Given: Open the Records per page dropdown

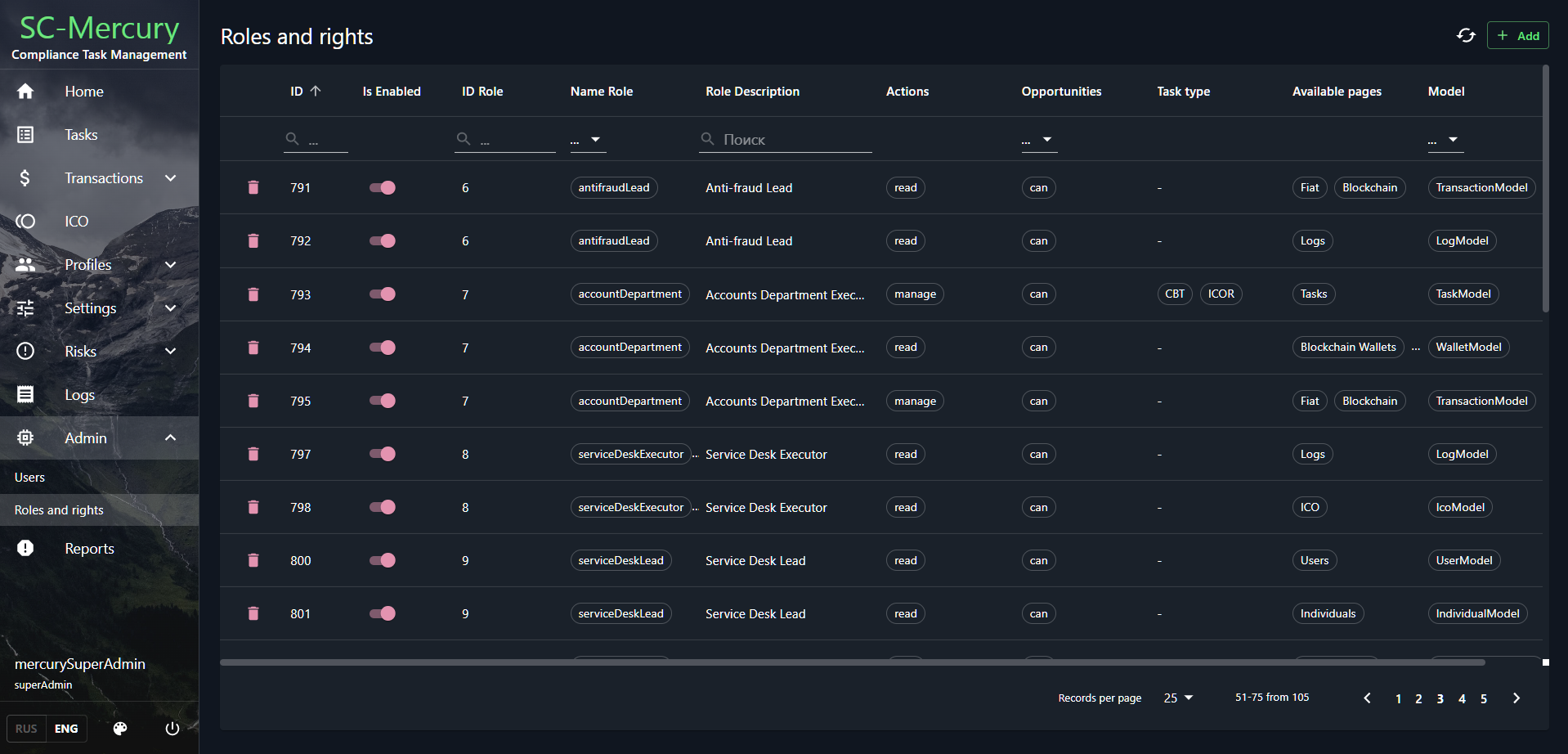Looking at the screenshot, I should click(x=1178, y=698).
